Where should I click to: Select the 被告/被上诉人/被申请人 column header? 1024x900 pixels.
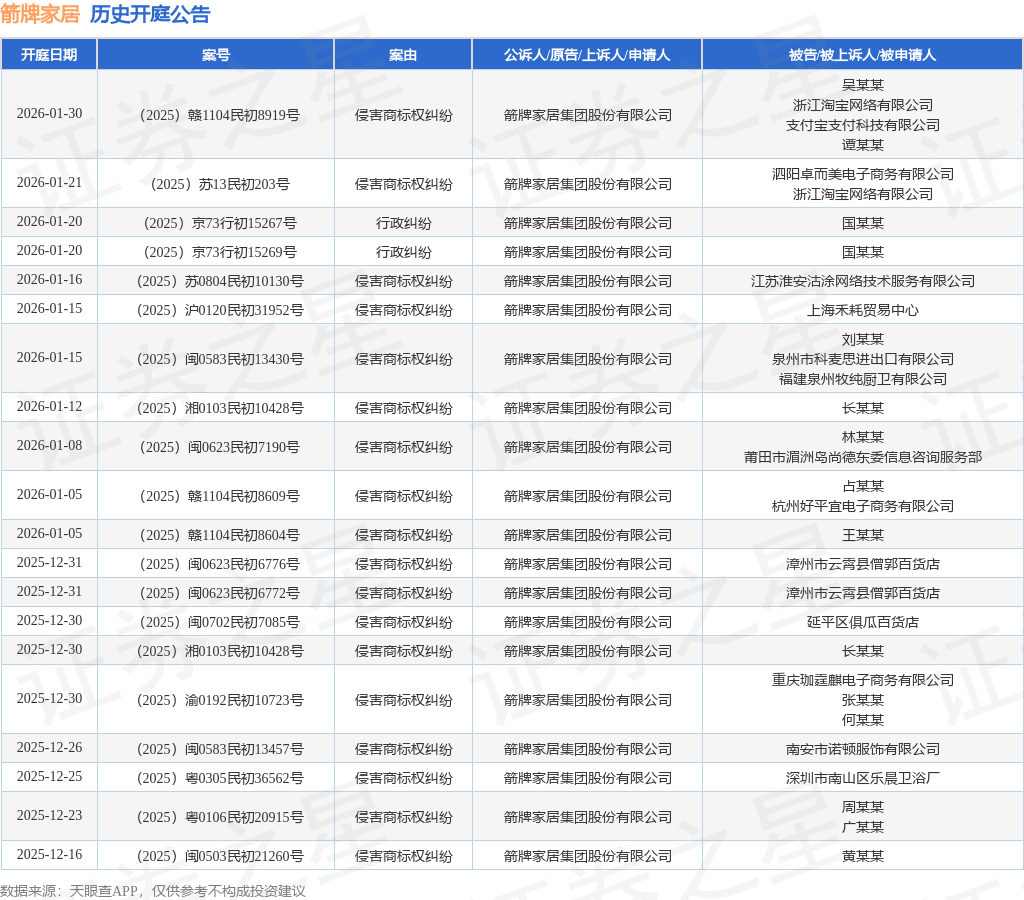point(863,55)
